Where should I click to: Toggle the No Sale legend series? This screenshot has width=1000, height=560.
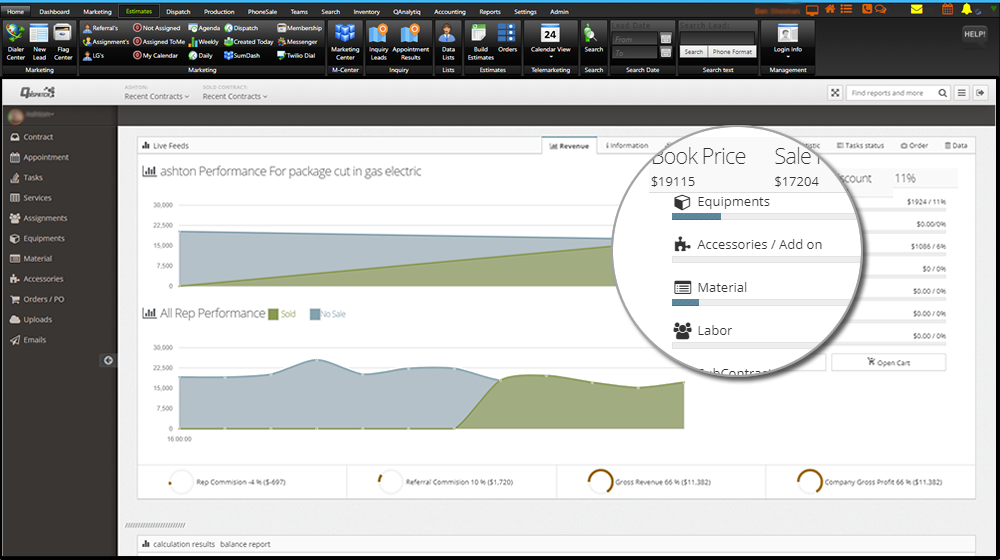point(328,314)
